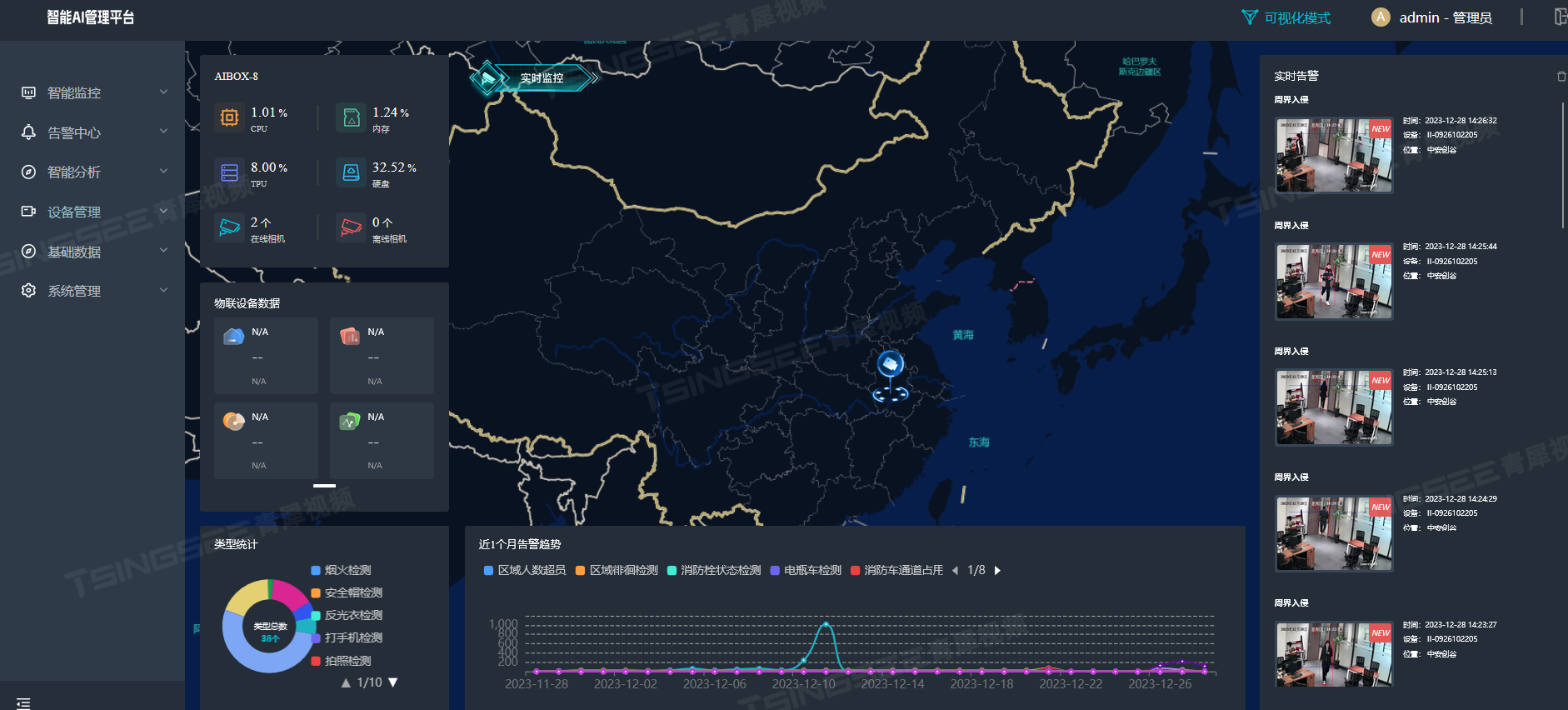Expand the 告警中心 menu chevron
1568x710 pixels.
click(163, 131)
